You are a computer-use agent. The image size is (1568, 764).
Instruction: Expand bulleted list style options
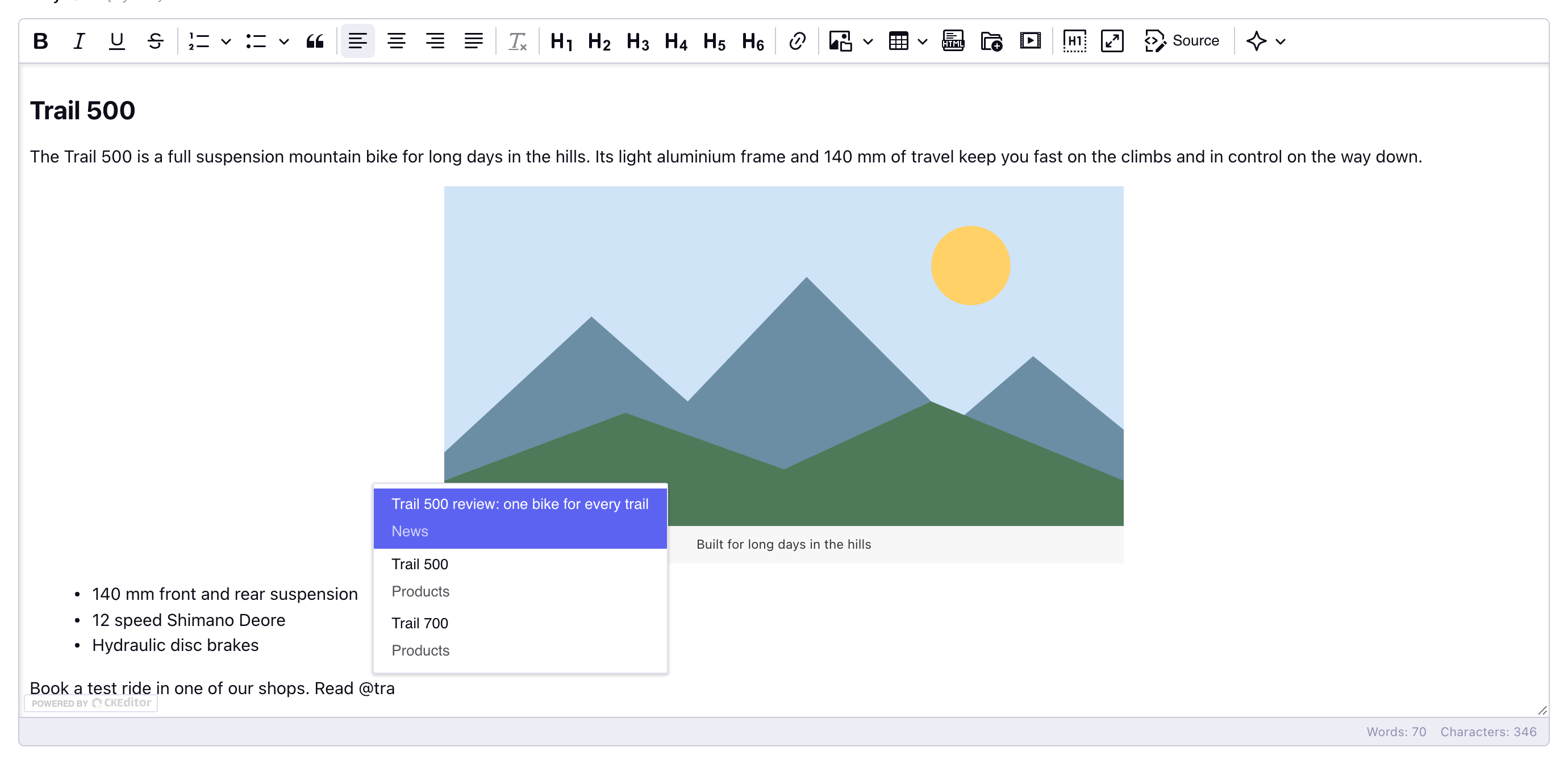click(283, 41)
